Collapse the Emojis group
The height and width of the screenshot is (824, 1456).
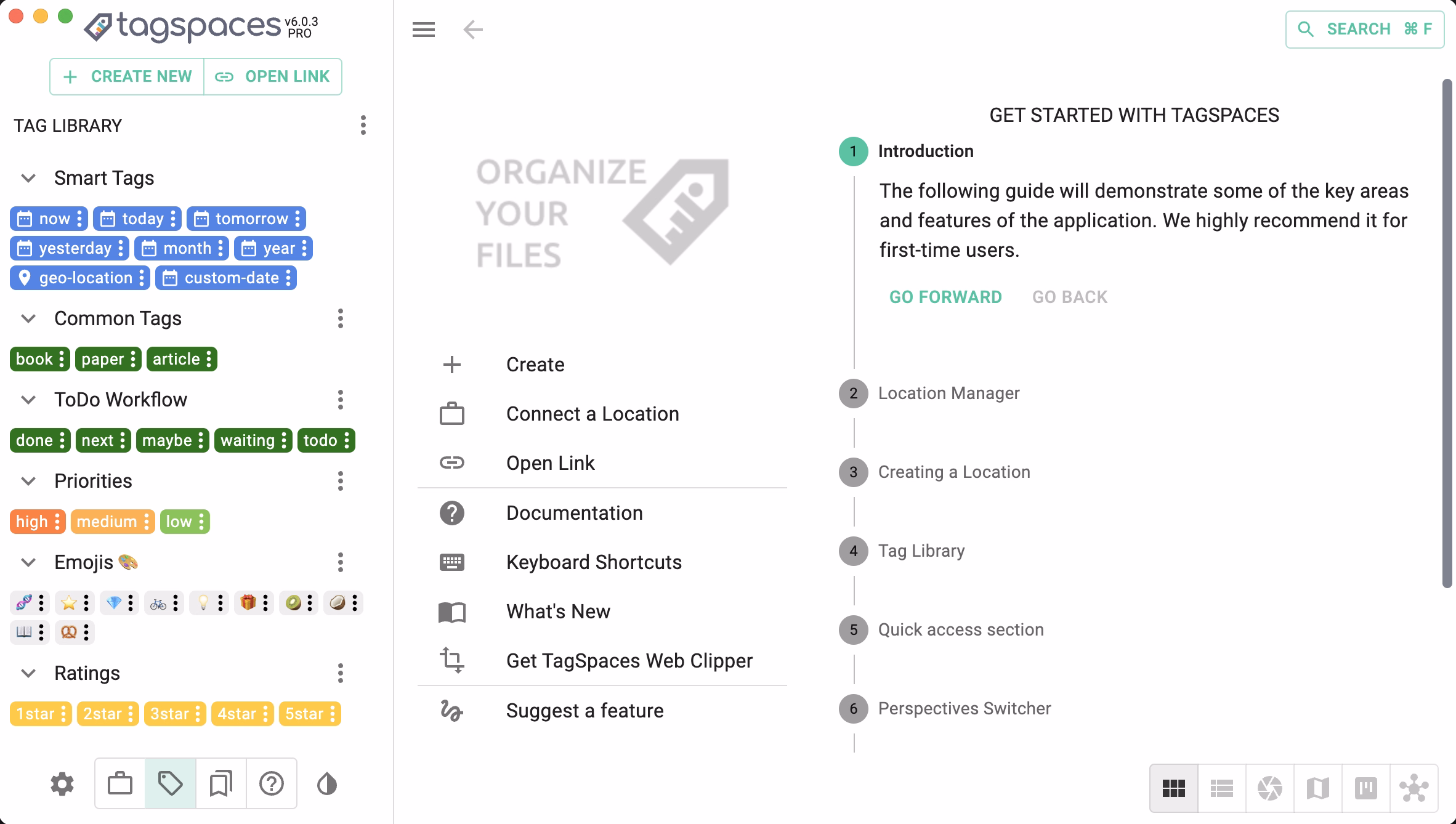28,562
